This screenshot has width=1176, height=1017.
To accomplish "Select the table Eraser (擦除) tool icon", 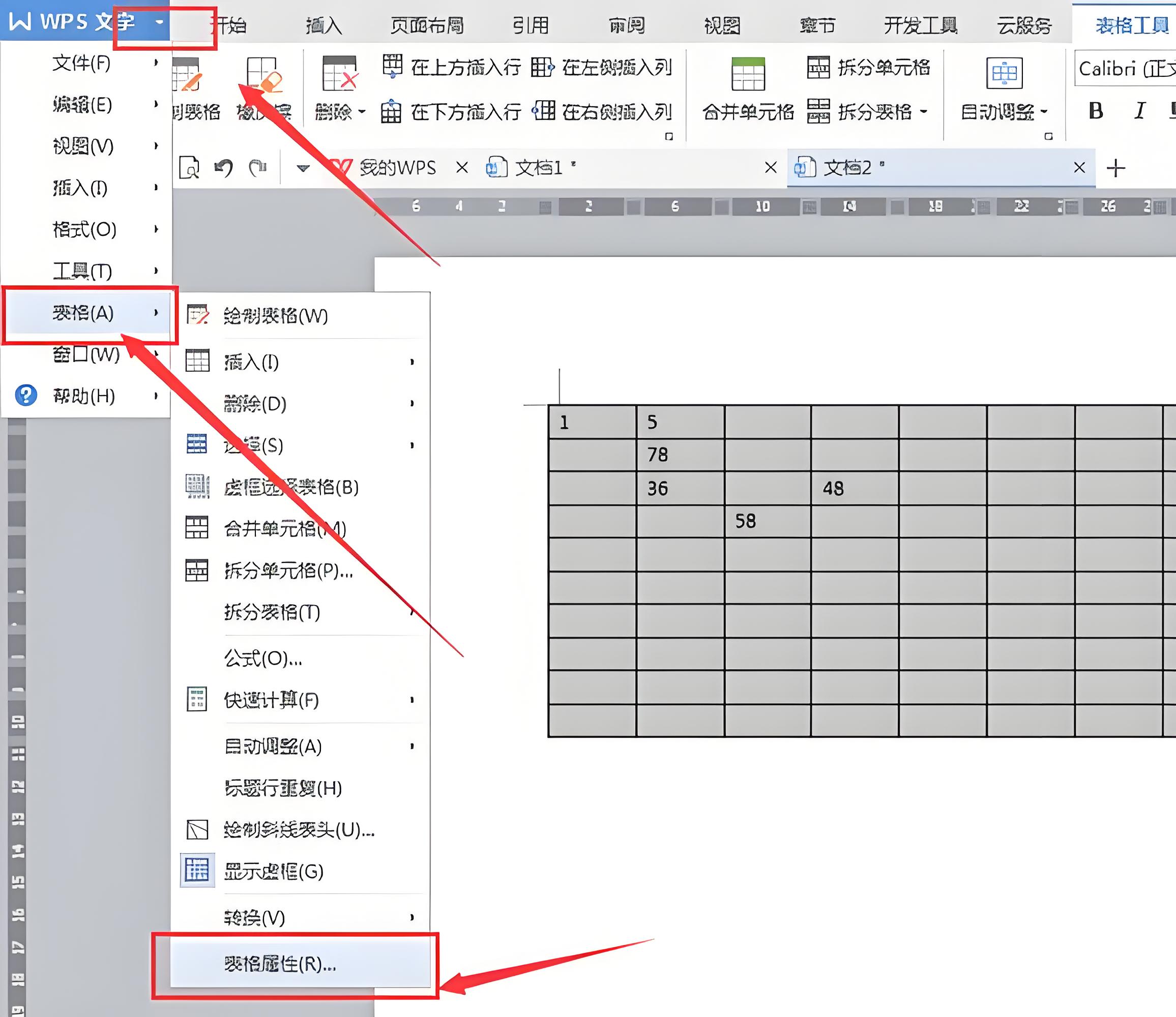I will pyautogui.click(x=264, y=75).
